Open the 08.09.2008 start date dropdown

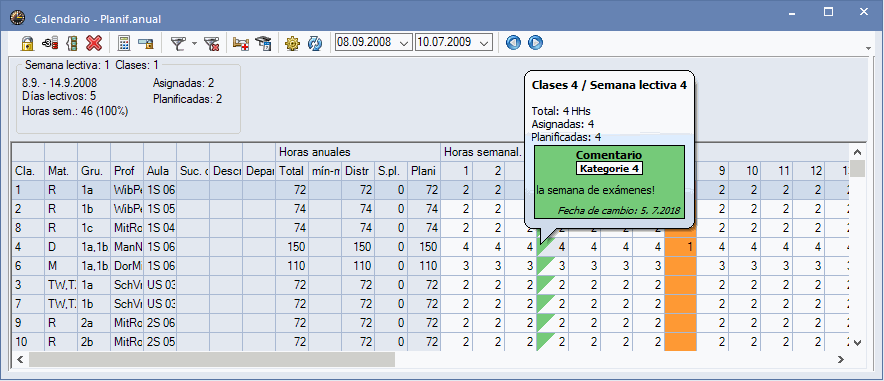(404, 43)
